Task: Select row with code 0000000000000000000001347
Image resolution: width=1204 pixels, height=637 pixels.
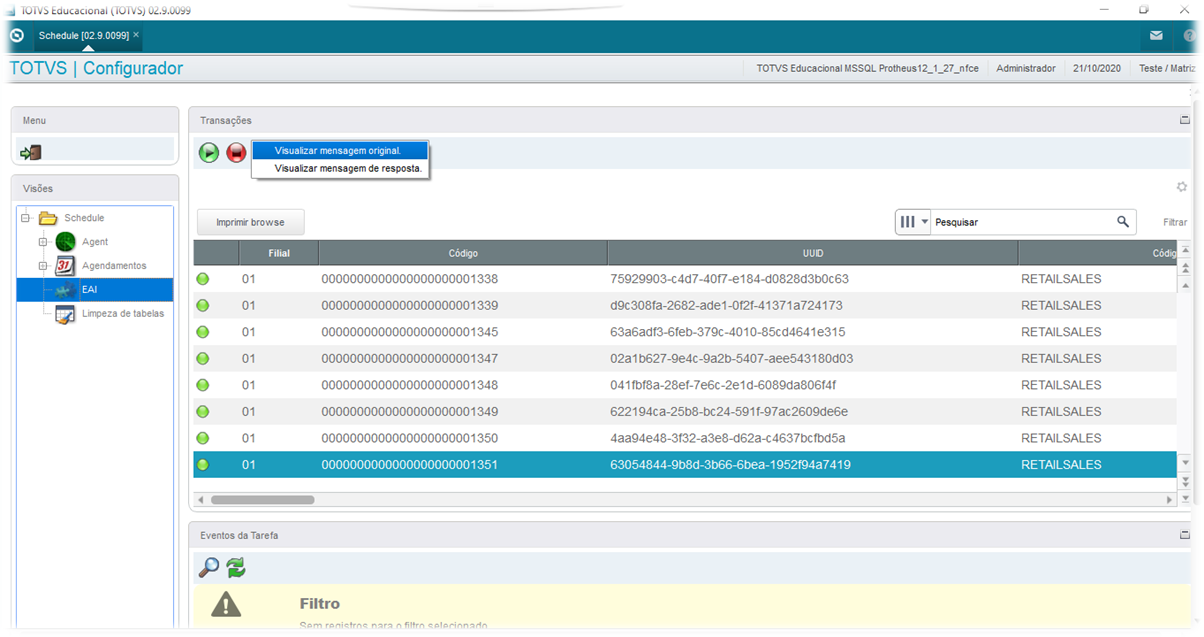Action: point(685,358)
